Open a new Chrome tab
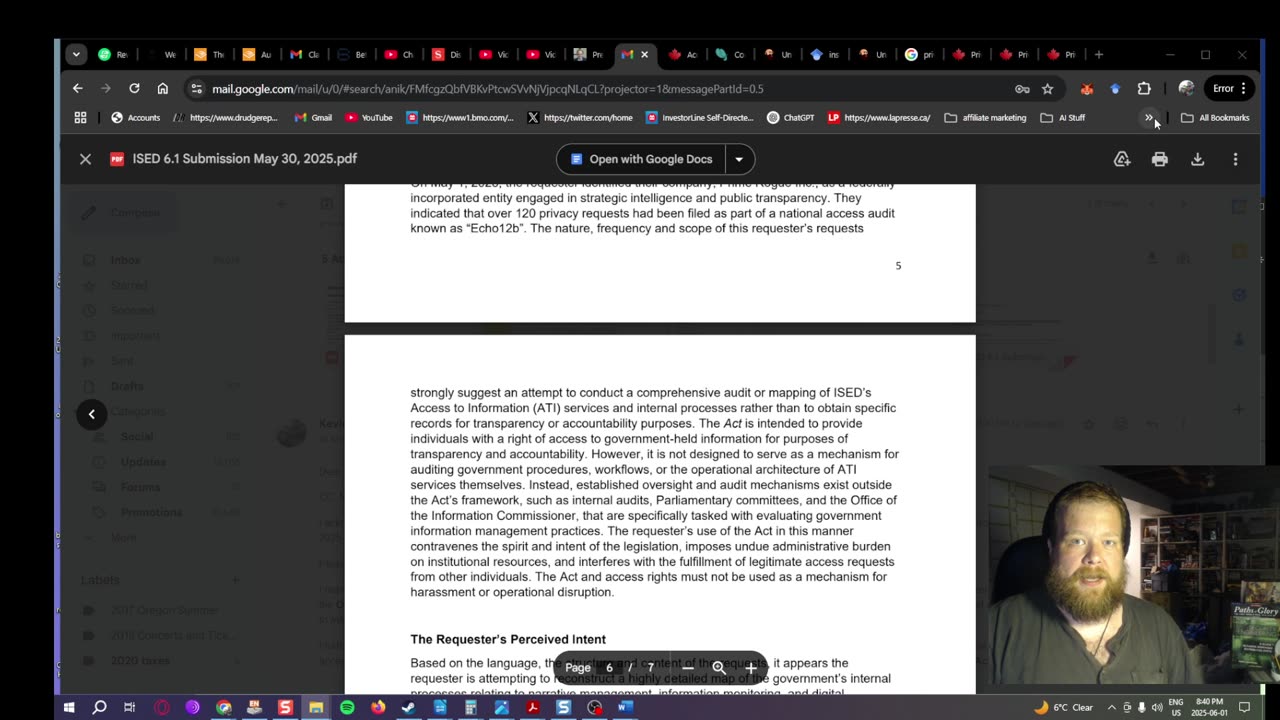Image resolution: width=1280 pixels, height=720 pixels. 1099,55
